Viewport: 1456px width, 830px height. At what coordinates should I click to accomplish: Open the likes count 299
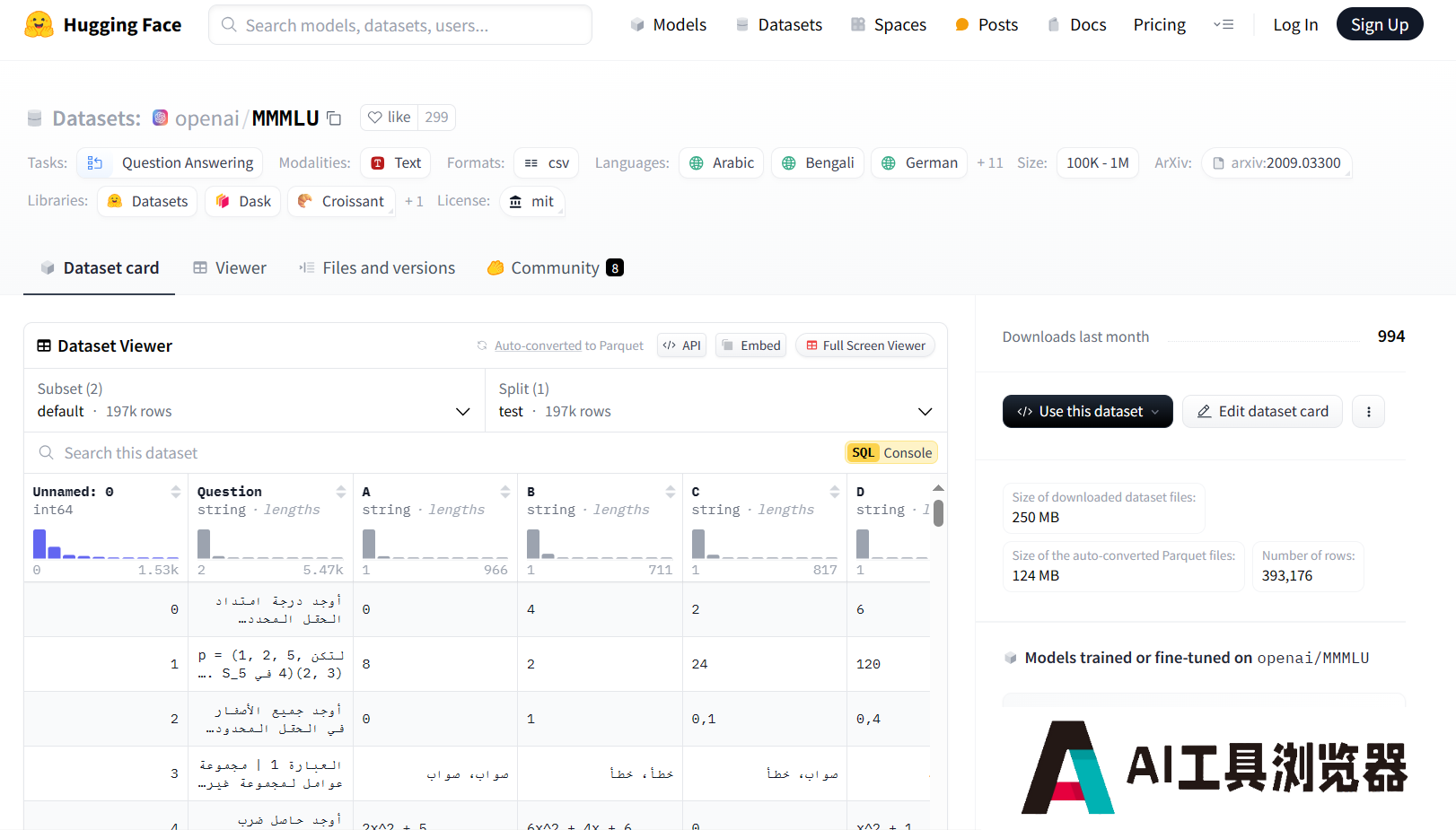point(436,118)
